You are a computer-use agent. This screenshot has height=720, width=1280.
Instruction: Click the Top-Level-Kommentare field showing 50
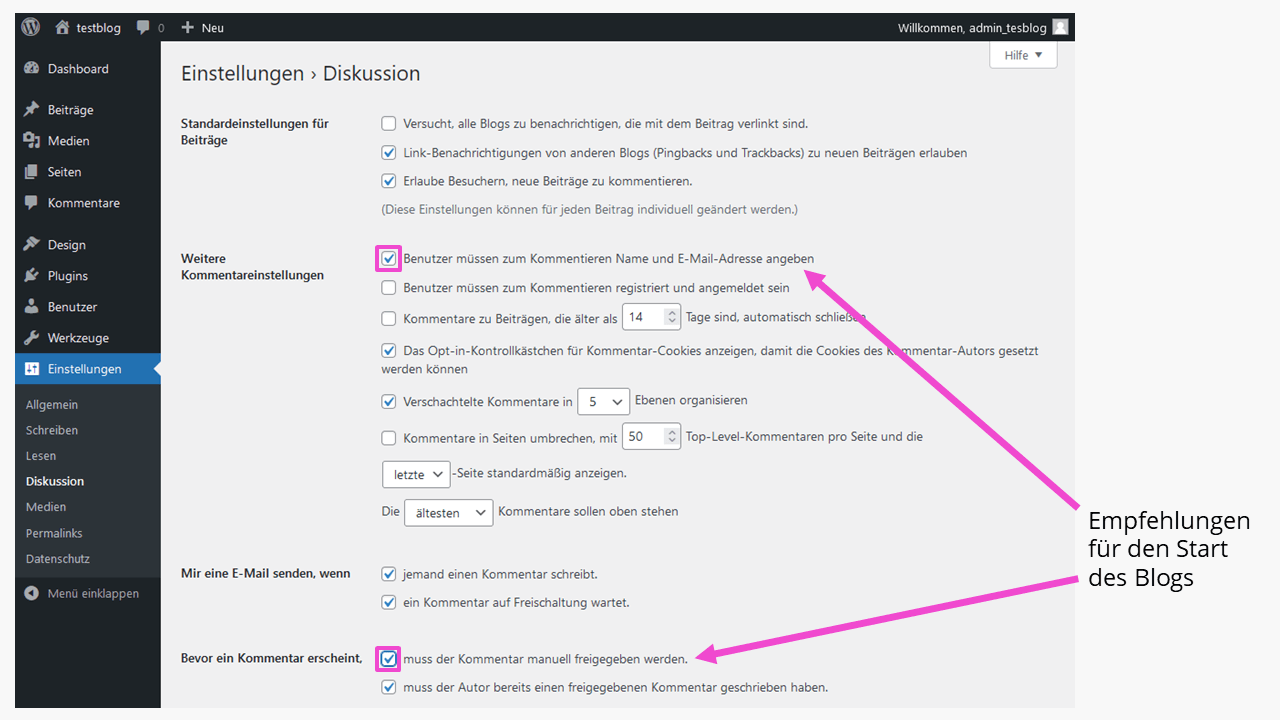[x=651, y=437]
